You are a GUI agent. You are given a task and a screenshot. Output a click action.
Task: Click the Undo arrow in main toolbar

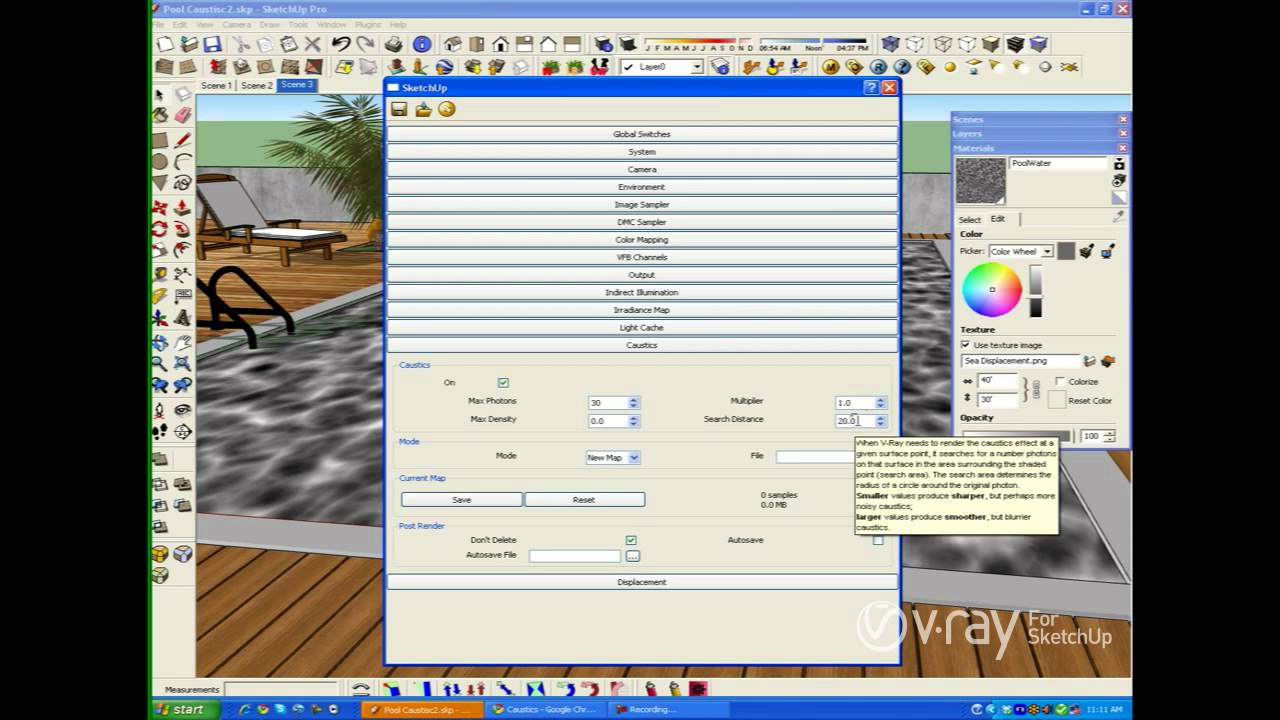point(341,44)
